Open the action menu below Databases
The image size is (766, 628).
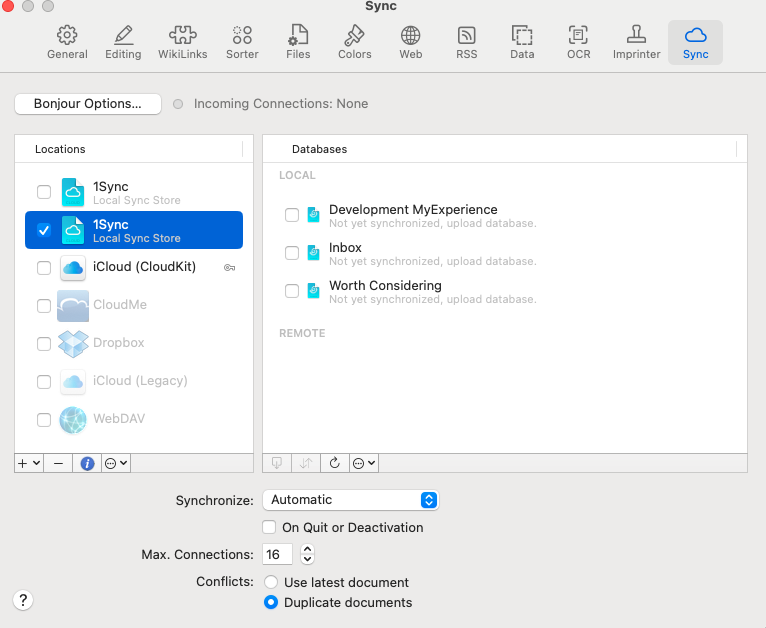pos(364,463)
